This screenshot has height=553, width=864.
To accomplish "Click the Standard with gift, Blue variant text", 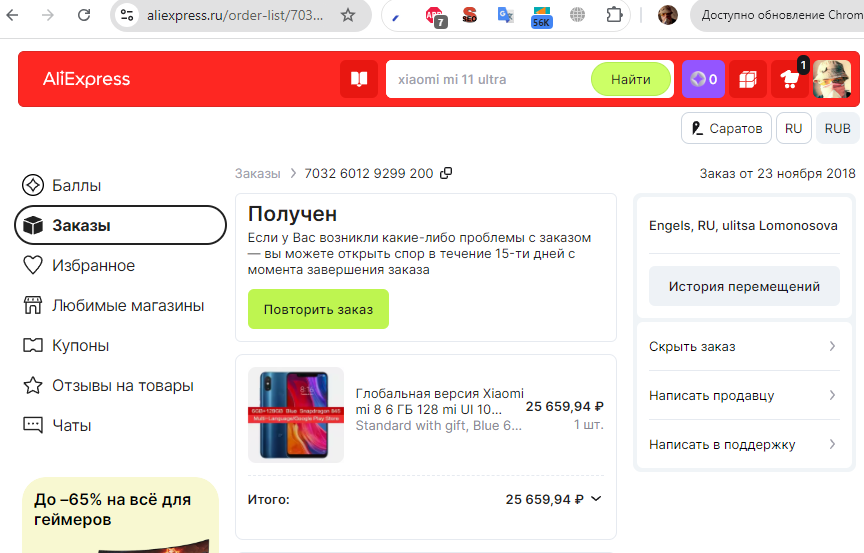I will pos(439,425).
